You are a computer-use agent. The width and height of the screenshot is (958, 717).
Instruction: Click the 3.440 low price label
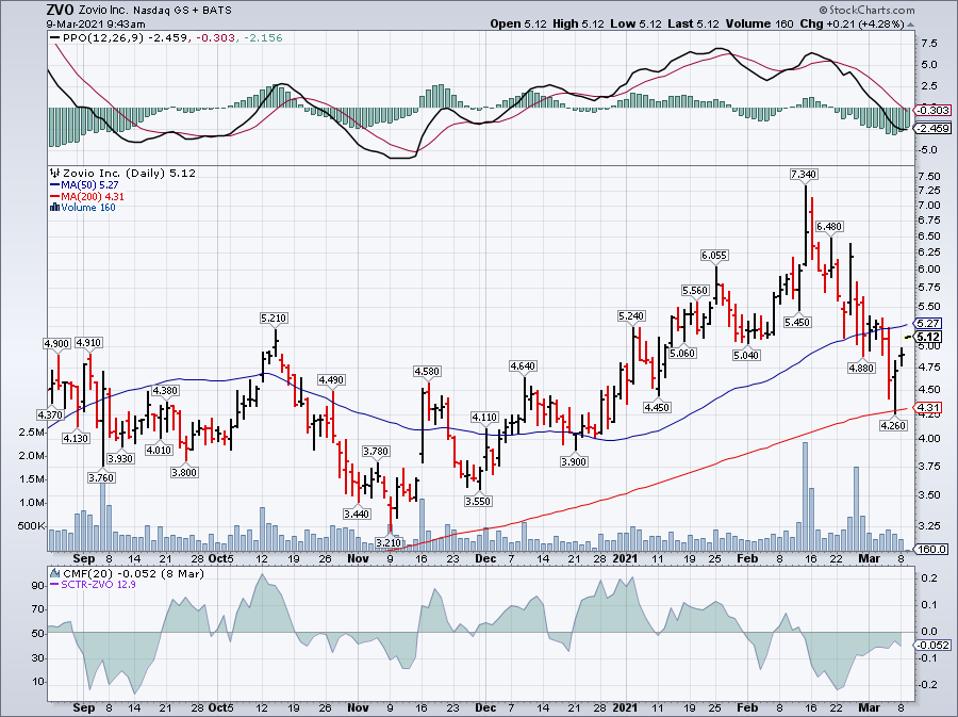357,514
